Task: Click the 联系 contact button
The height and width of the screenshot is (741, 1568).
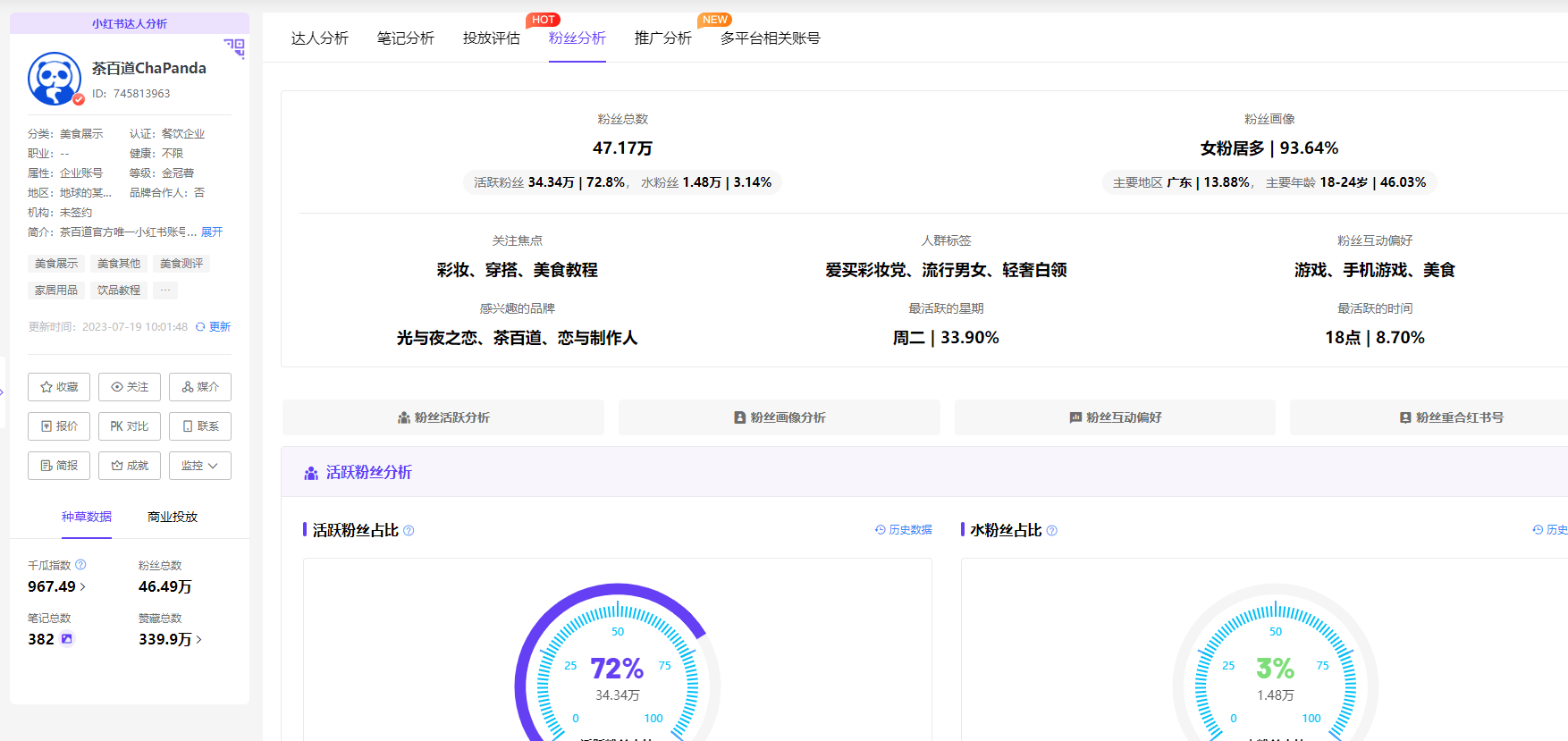Action: pos(200,426)
